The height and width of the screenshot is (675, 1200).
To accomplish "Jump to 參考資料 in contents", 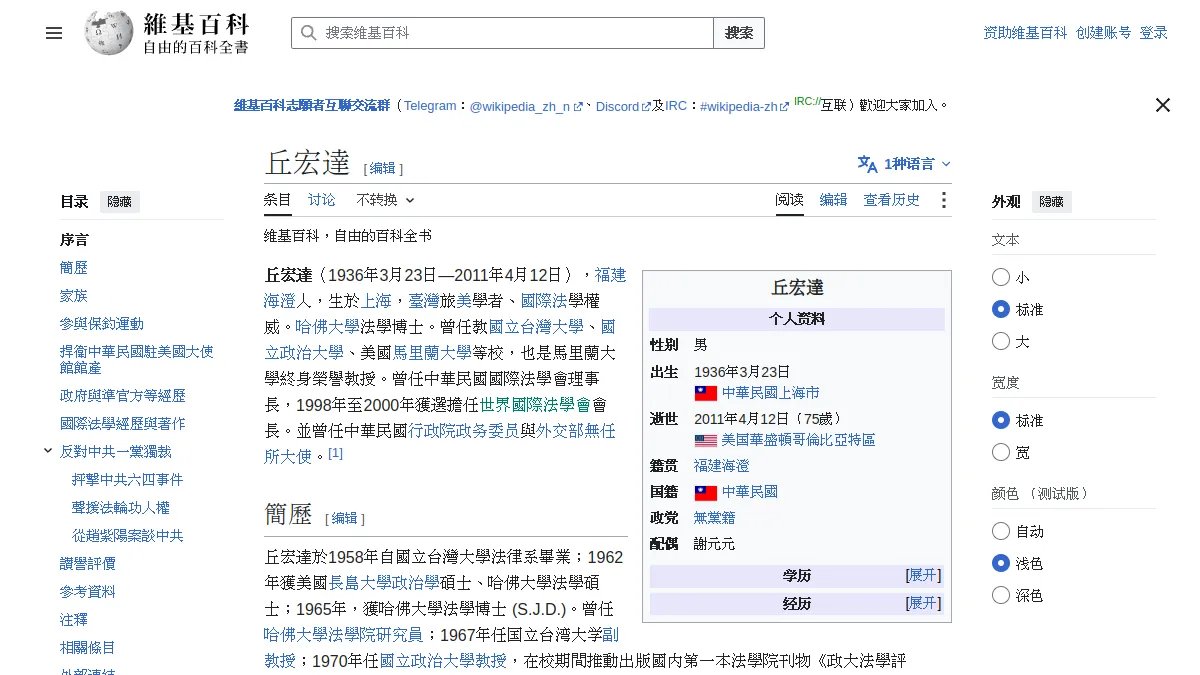I will 88,592.
